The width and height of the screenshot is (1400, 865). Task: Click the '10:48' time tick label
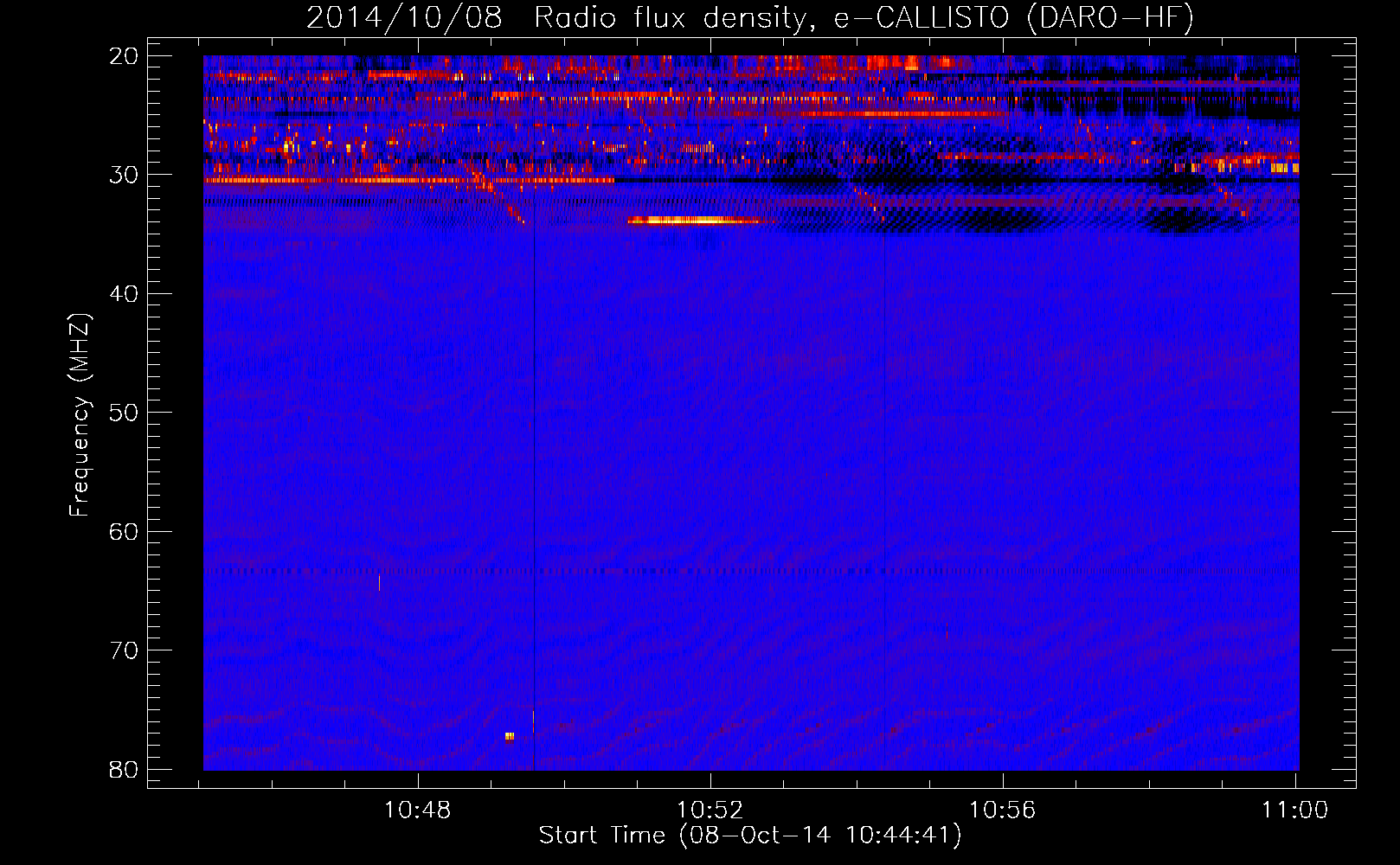(418, 811)
